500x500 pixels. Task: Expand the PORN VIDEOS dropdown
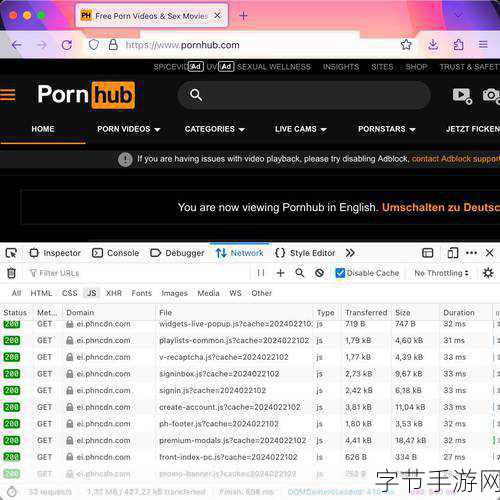coord(129,129)
